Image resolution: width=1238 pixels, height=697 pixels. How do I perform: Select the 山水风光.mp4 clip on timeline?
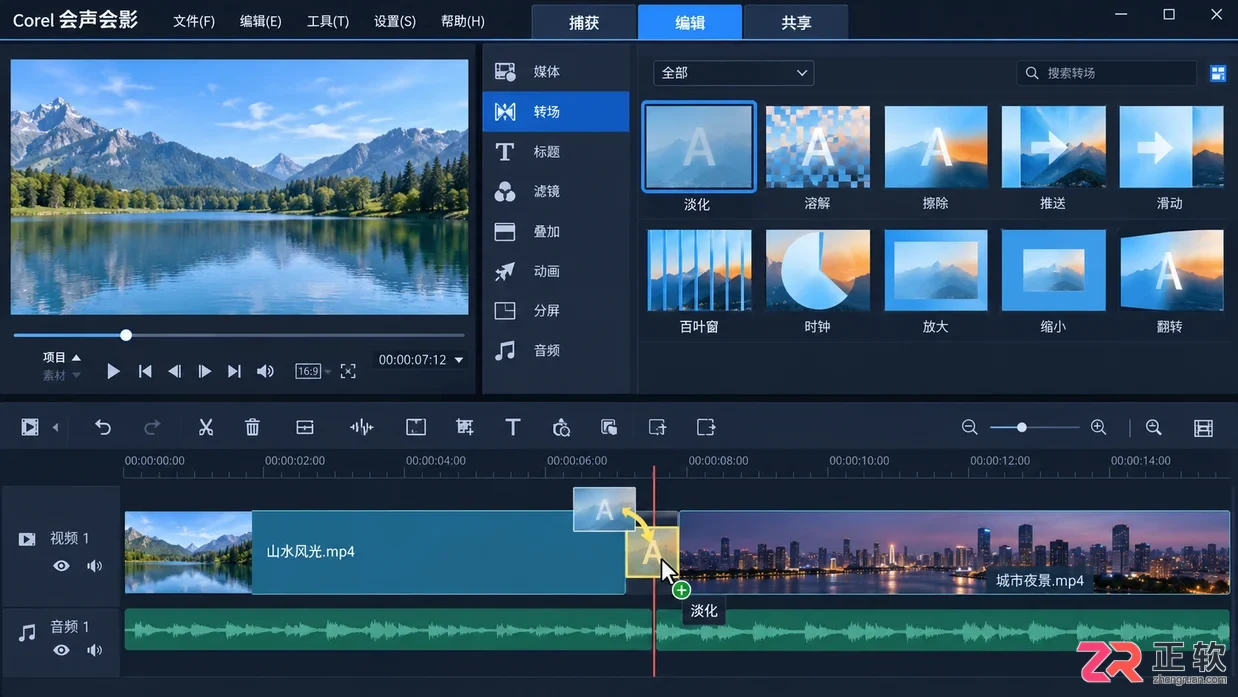pyautogui.click(x=375, y=552)
